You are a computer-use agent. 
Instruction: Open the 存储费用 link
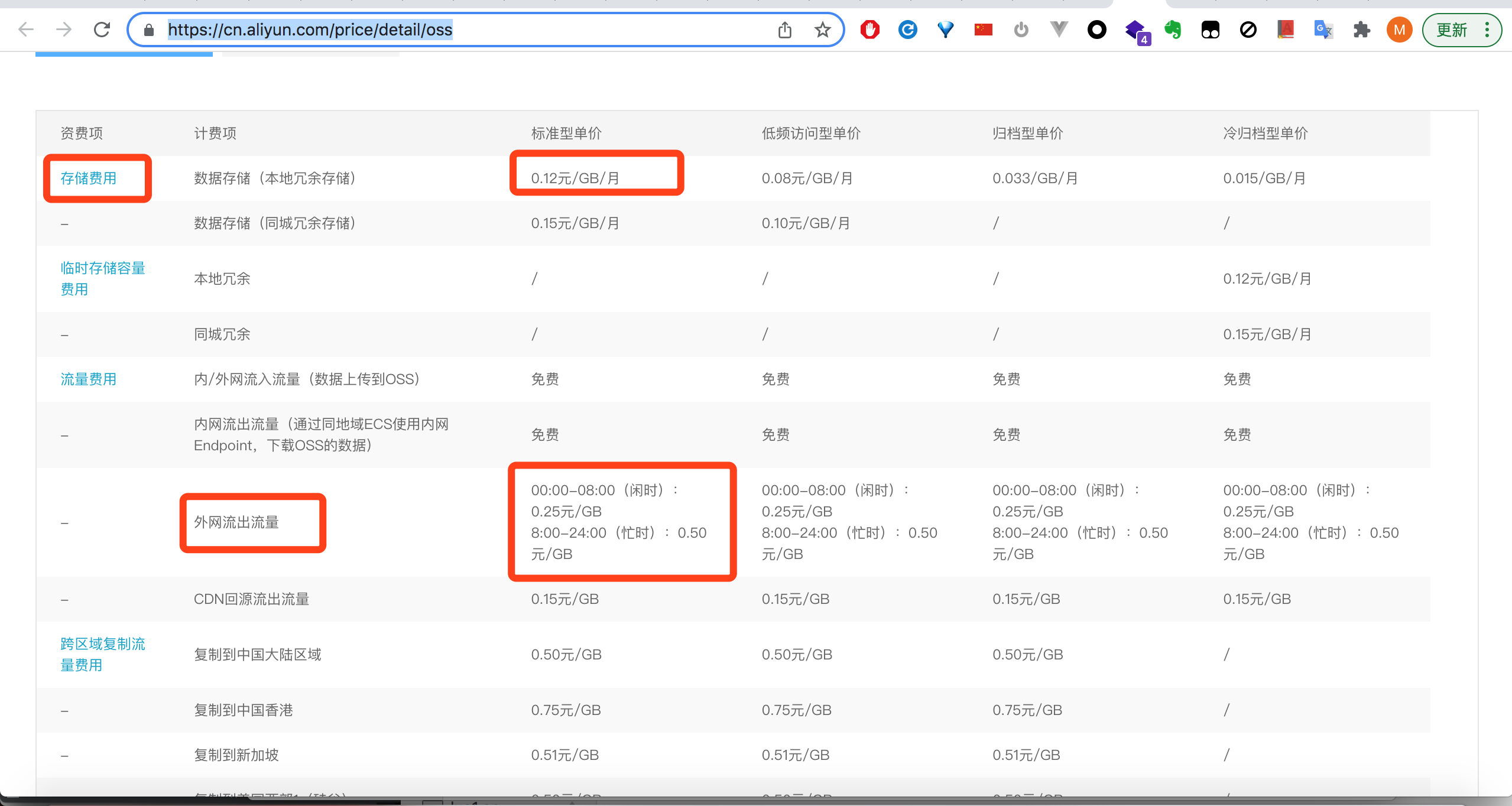pos(89,178)
